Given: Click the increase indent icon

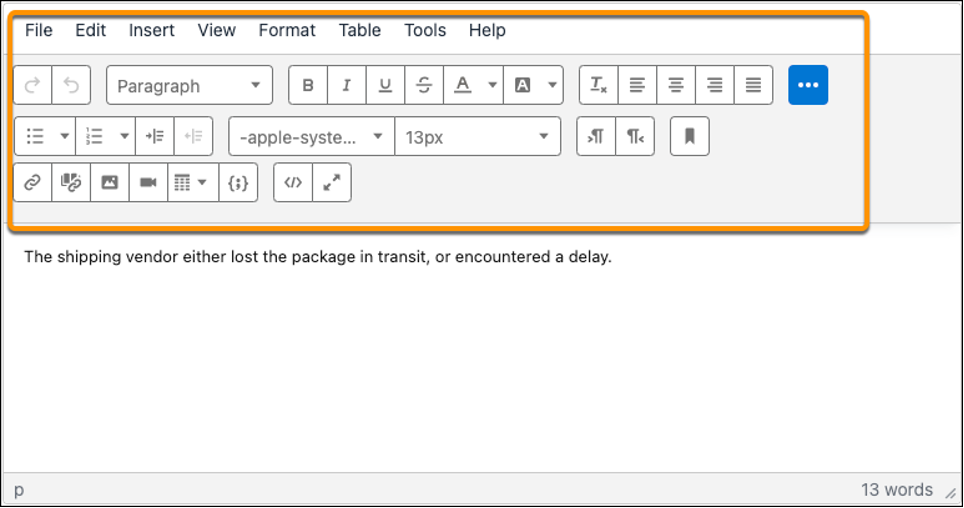Looking at the screenshot, I should click(155, 136).
